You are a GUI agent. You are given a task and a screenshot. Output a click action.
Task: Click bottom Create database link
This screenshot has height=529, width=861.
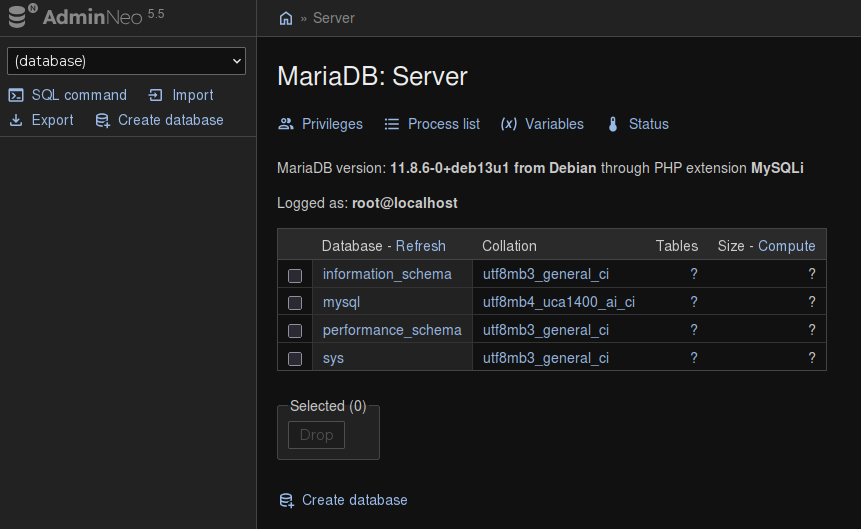click(x=355, y=500)
